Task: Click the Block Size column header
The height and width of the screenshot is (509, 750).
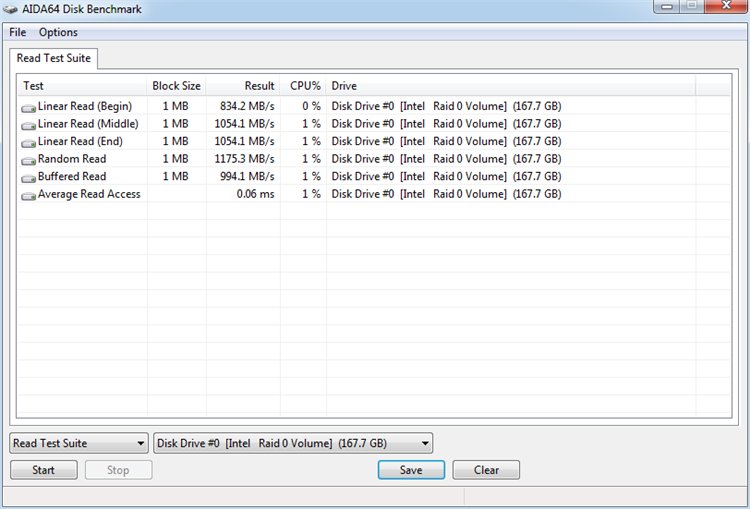Action: tap(176, 86)
